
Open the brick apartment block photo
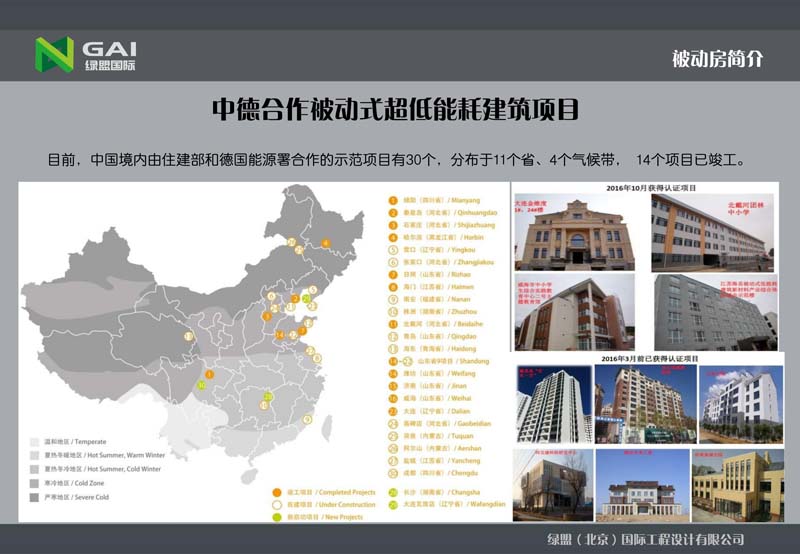tap(645, 404)
